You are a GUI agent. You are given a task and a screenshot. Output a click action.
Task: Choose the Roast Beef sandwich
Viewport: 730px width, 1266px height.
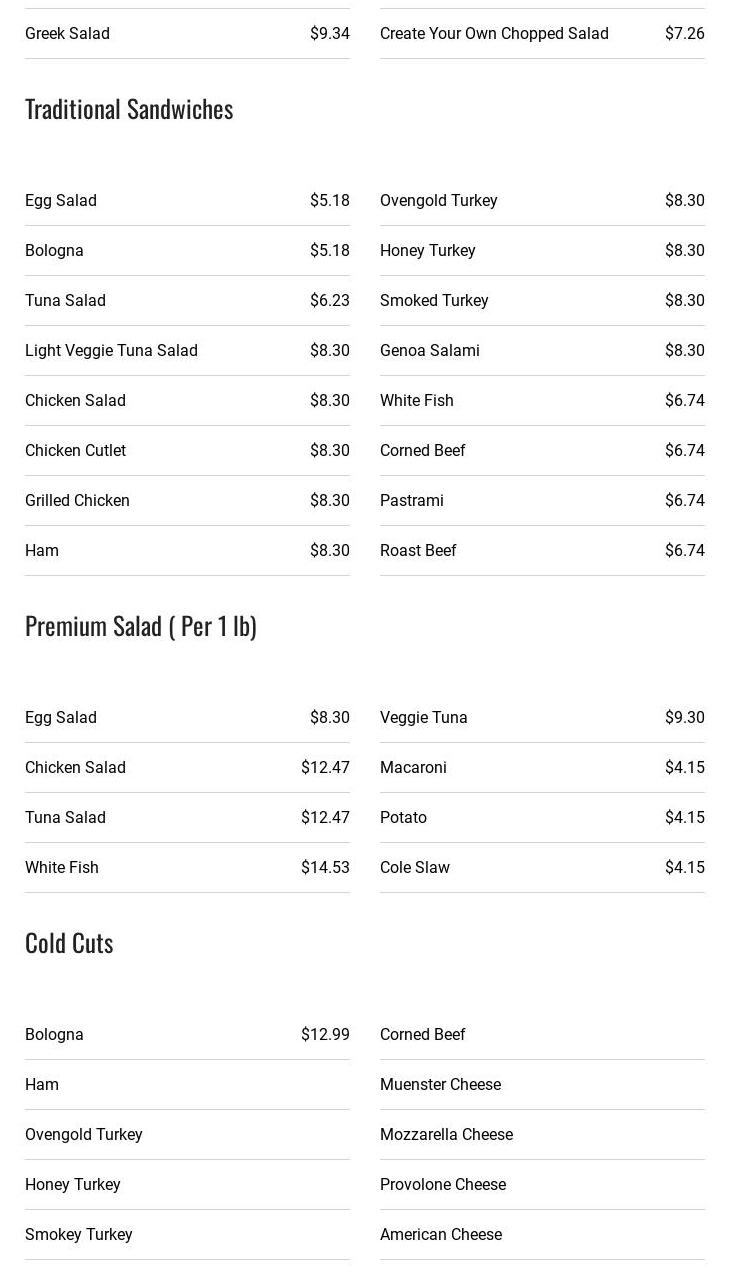[418, 551]
